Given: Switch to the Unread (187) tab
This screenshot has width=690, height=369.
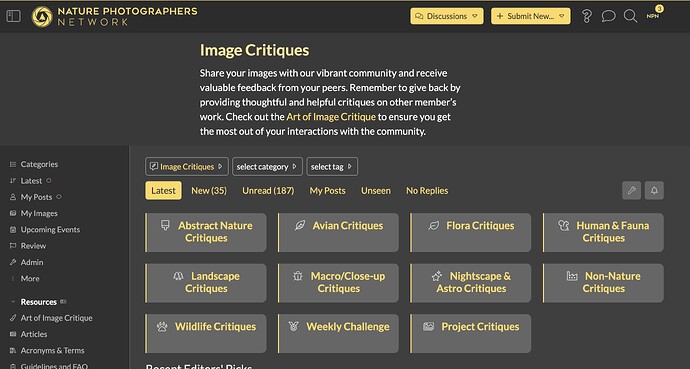Looking at the screenshot, I should pos(268,190).
